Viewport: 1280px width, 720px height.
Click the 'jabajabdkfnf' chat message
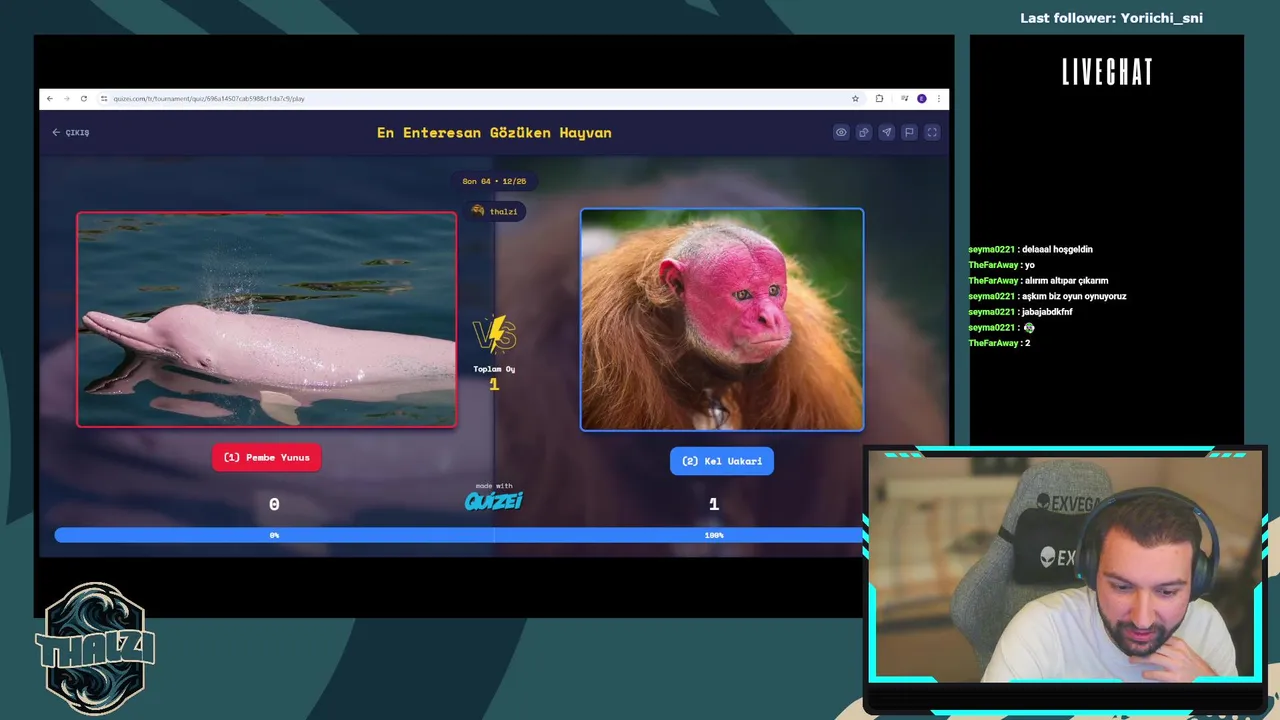(x=1047, y=312)
